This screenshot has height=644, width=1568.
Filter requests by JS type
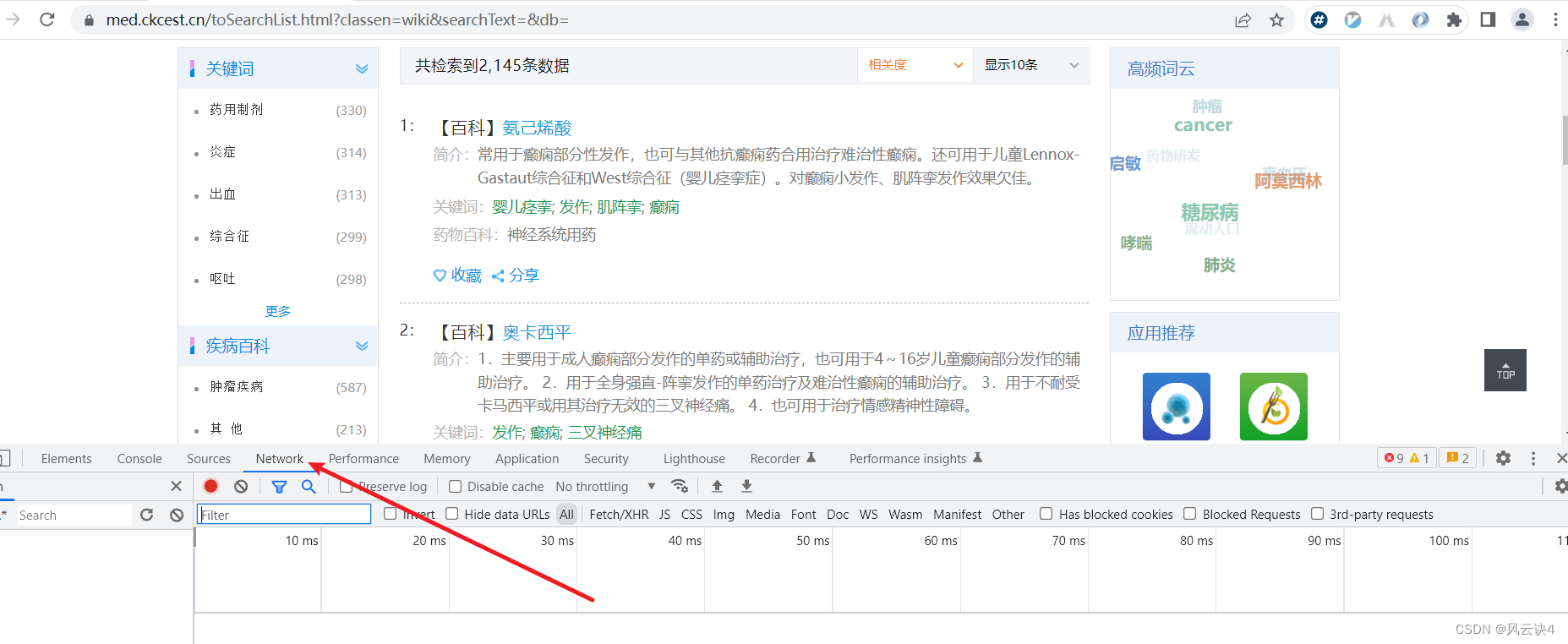click(x=664, y=515)
